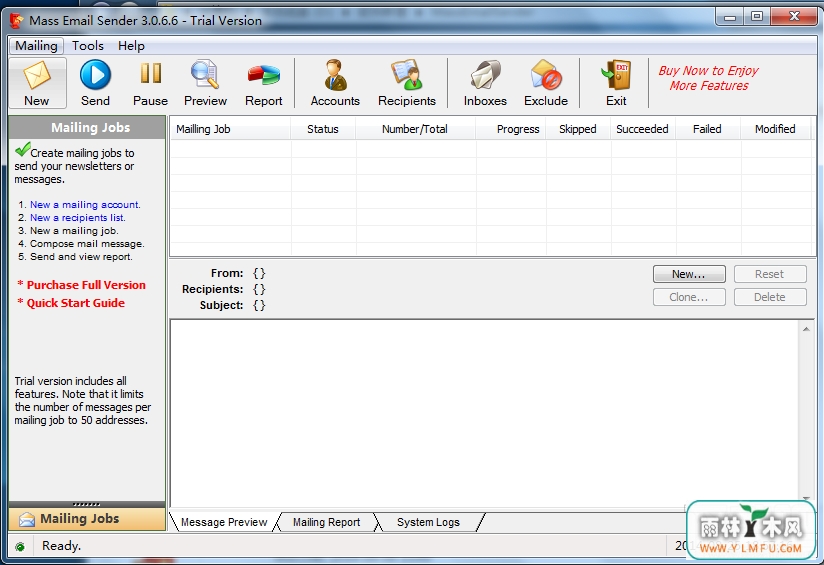Click 'Send and view report.' step text
824x565 pixels.
coord(81,257)
